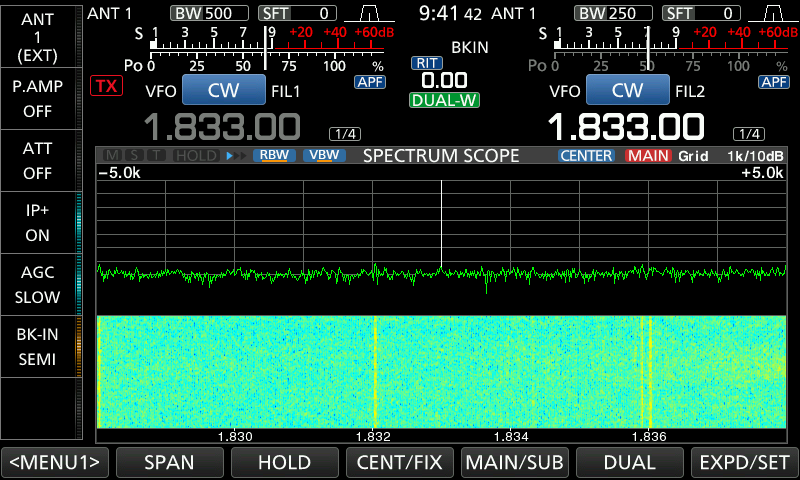
Task: Toggle IP+ ON function
Action: click(x=38, y=223)
